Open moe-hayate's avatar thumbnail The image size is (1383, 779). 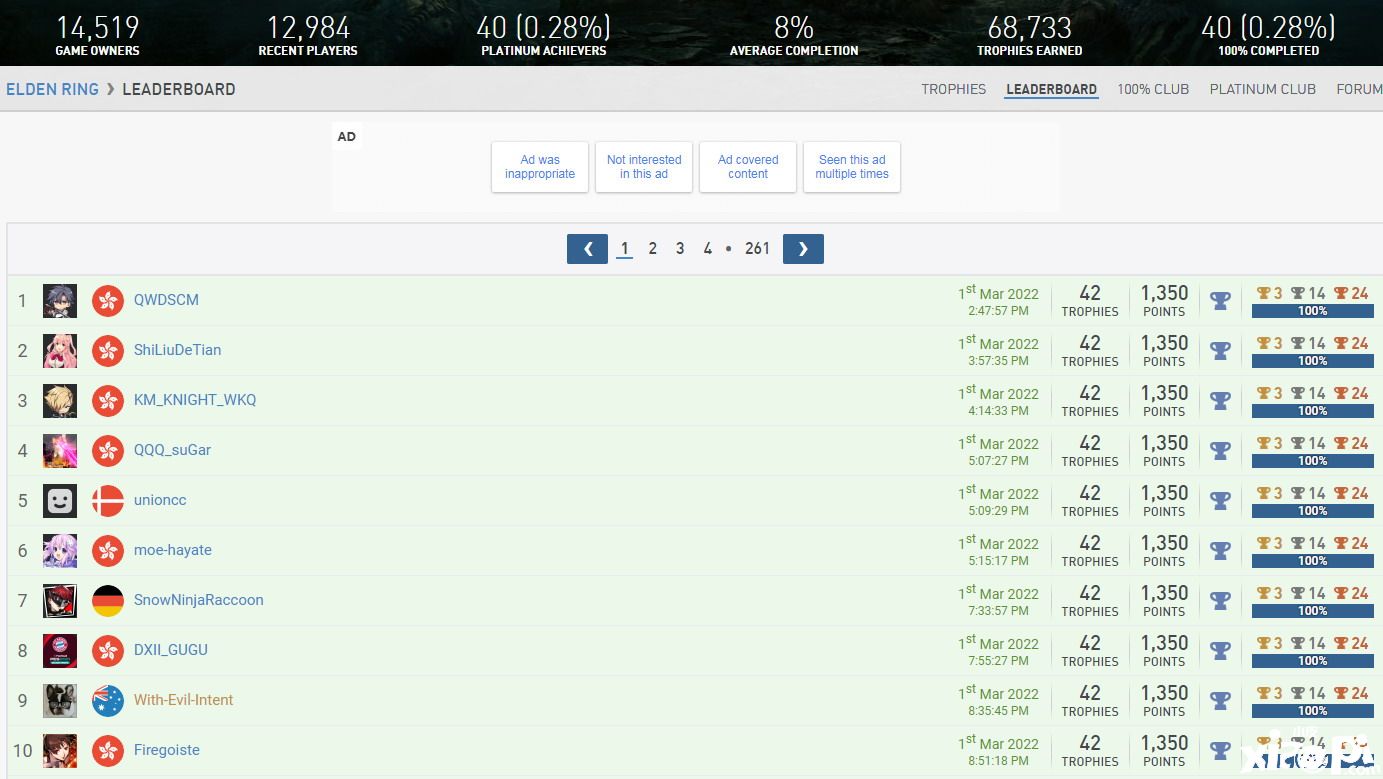click(60, 550)
